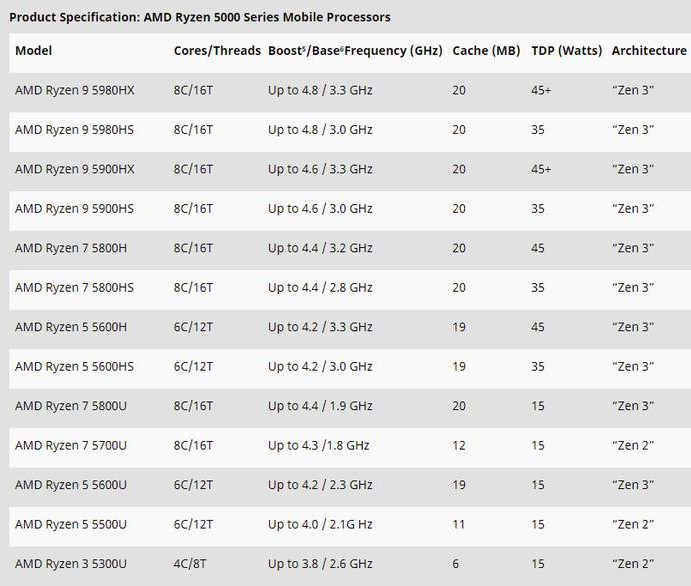
Task: Click the TDP (Watts) column header
Action: [x=566, y=51]
